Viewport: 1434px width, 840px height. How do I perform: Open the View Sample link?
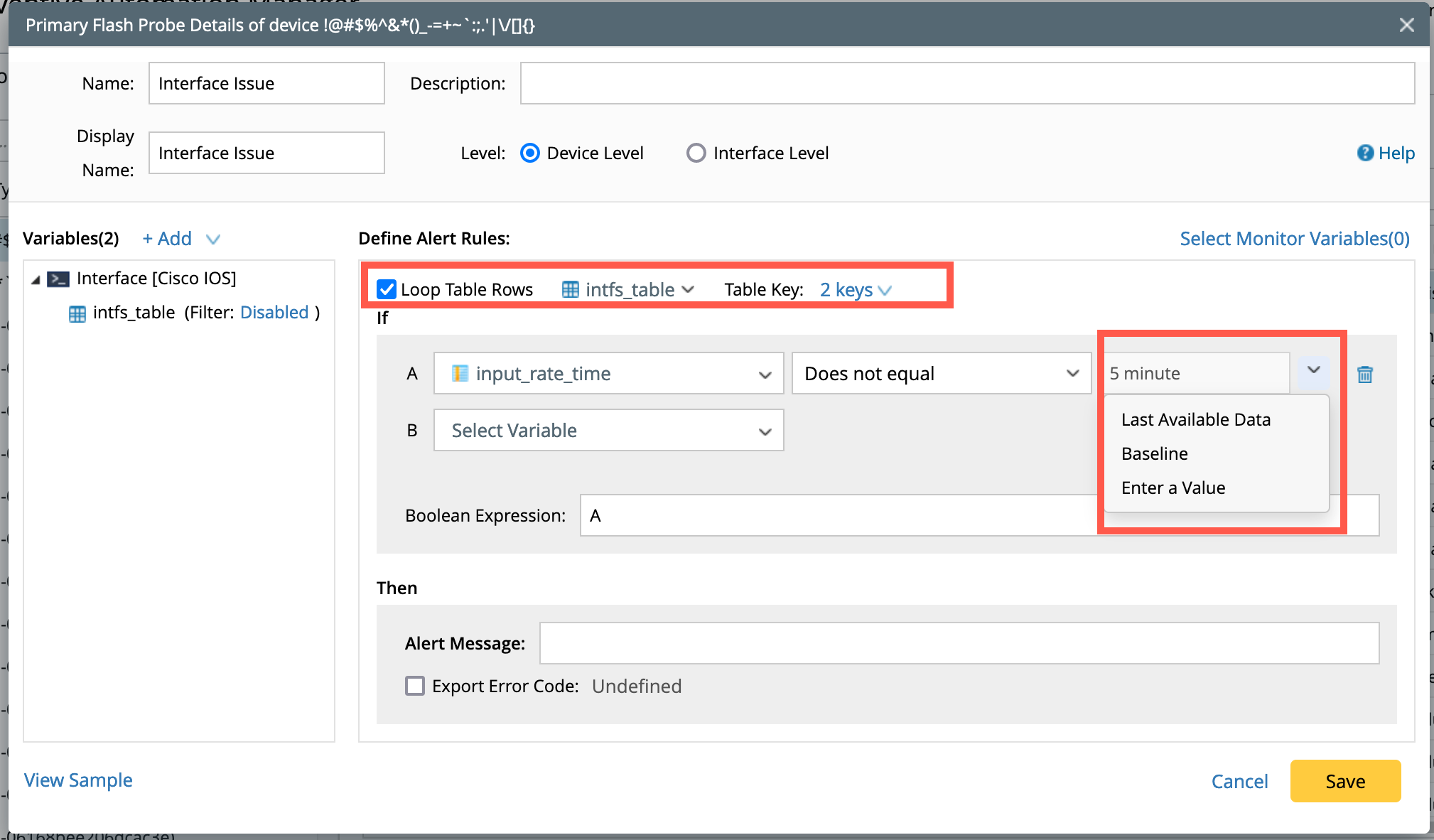click(x=78, y=780)
